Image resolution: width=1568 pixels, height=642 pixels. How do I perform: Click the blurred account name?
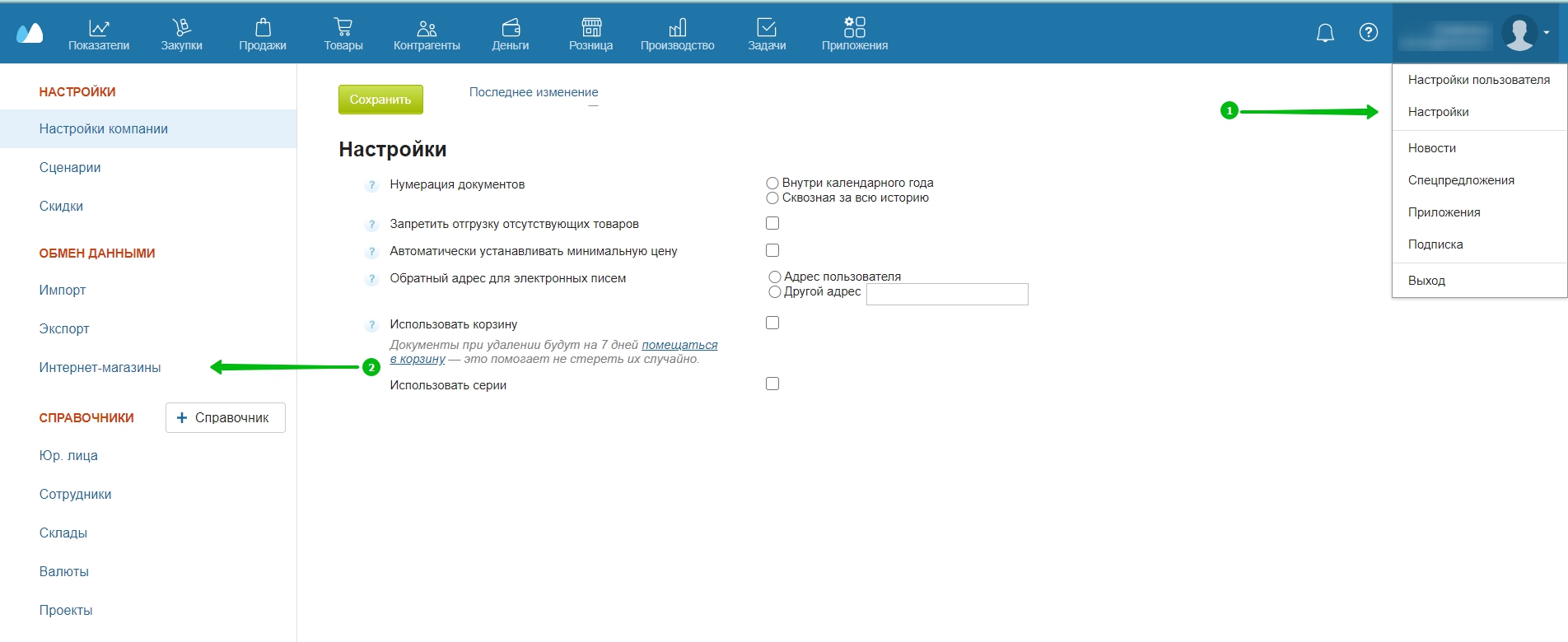(1446, 35)
